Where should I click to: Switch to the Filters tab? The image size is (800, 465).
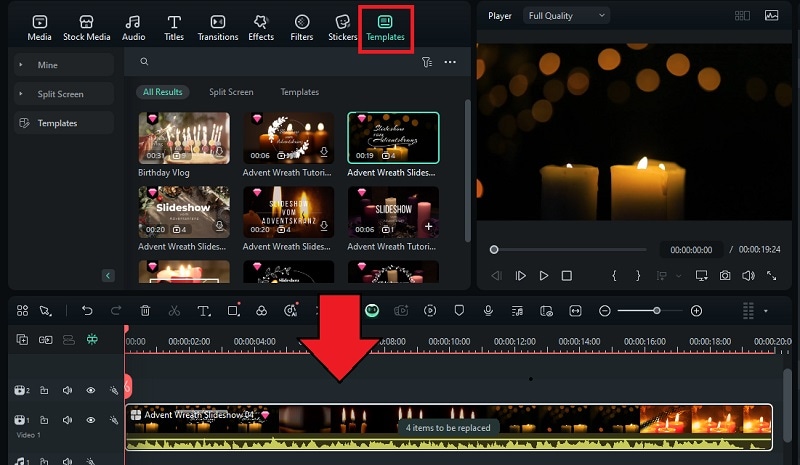pyautogui.click(x=302, y=28)
